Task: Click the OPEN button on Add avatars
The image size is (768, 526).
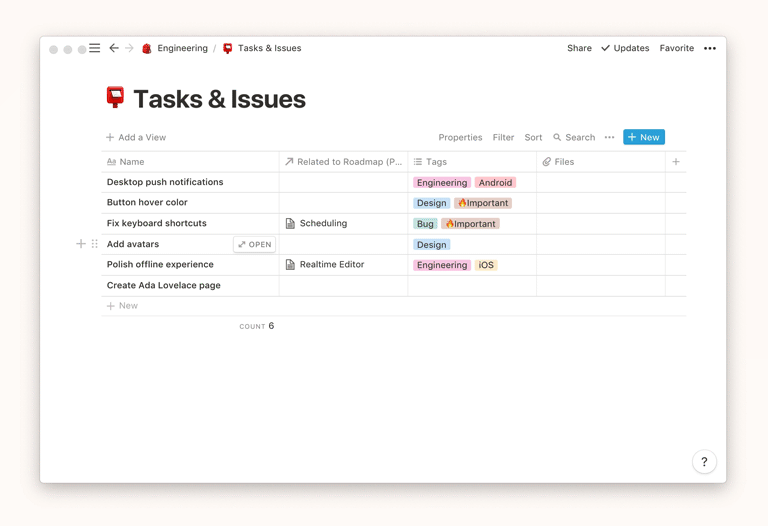Action: (x=255, y=244)
